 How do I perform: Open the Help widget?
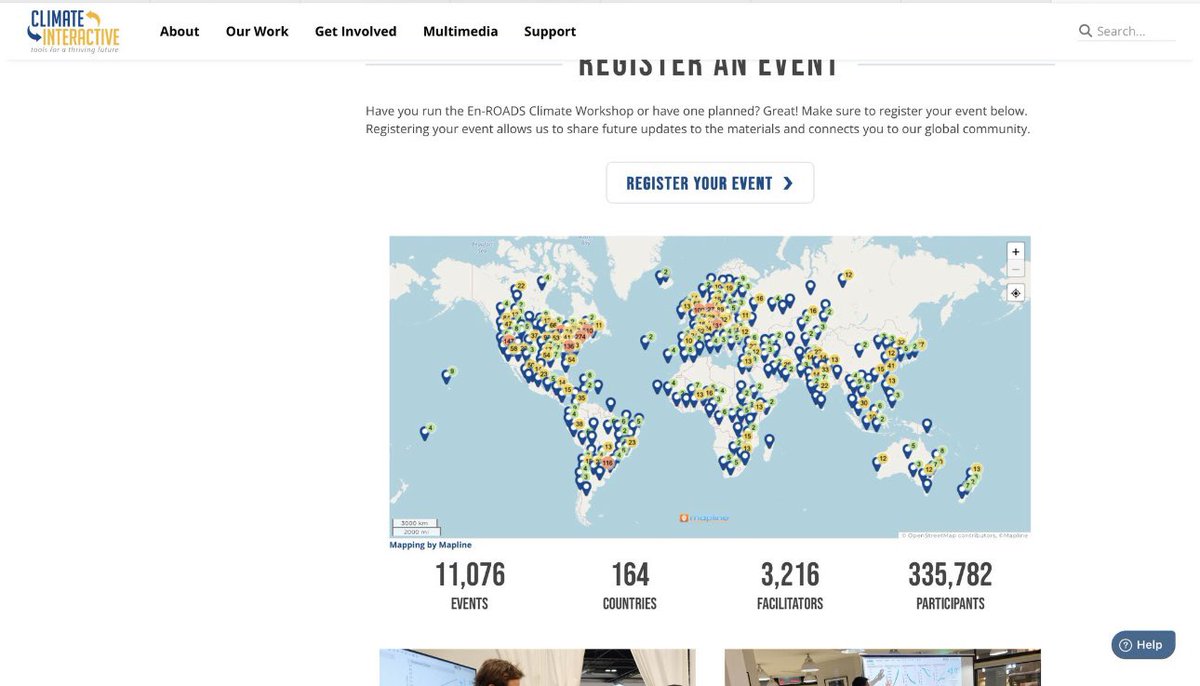1143,645
